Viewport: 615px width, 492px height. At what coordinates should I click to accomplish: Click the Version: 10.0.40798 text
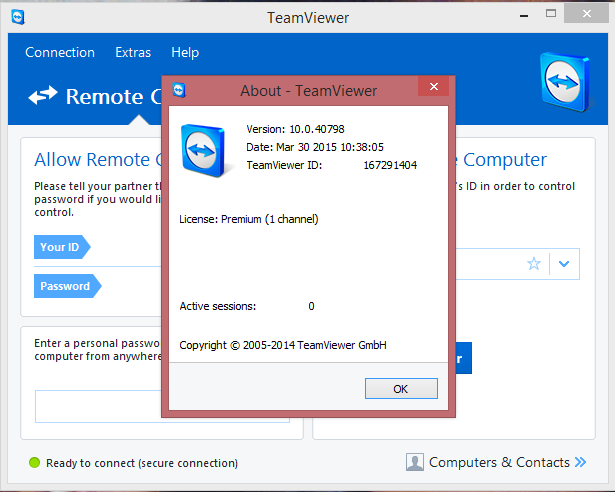coord(295,129)
